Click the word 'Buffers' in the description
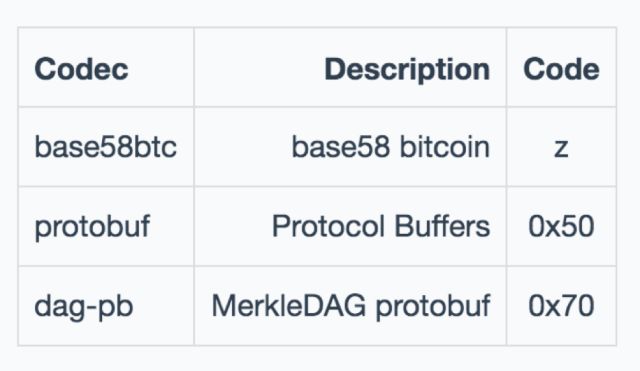The height and width of the screenshot is (371, 640). [442, 226]
